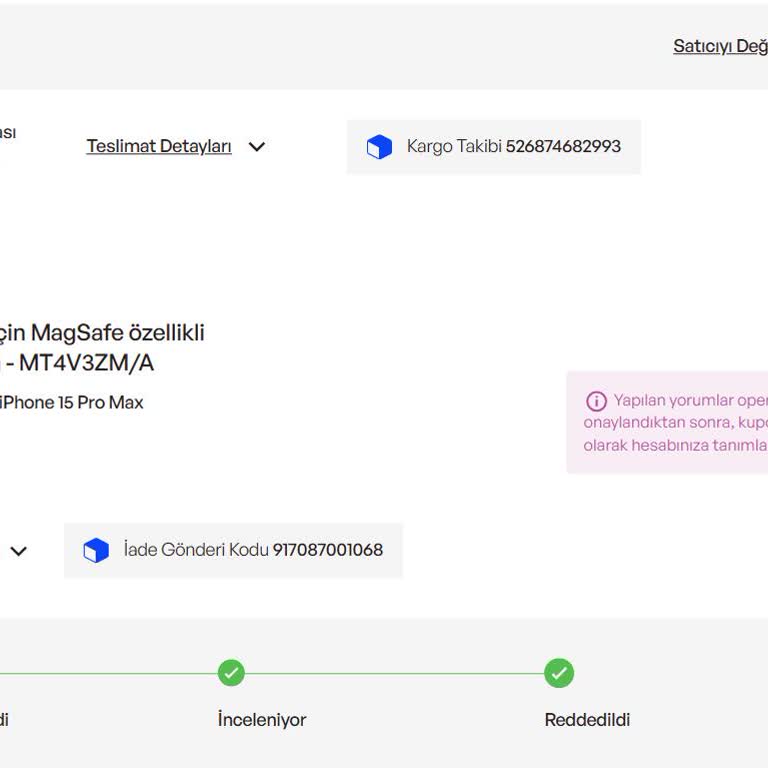768x768 pixels.
Task: Select return shipment code 917087001068
Action: [x=327, y=550]
